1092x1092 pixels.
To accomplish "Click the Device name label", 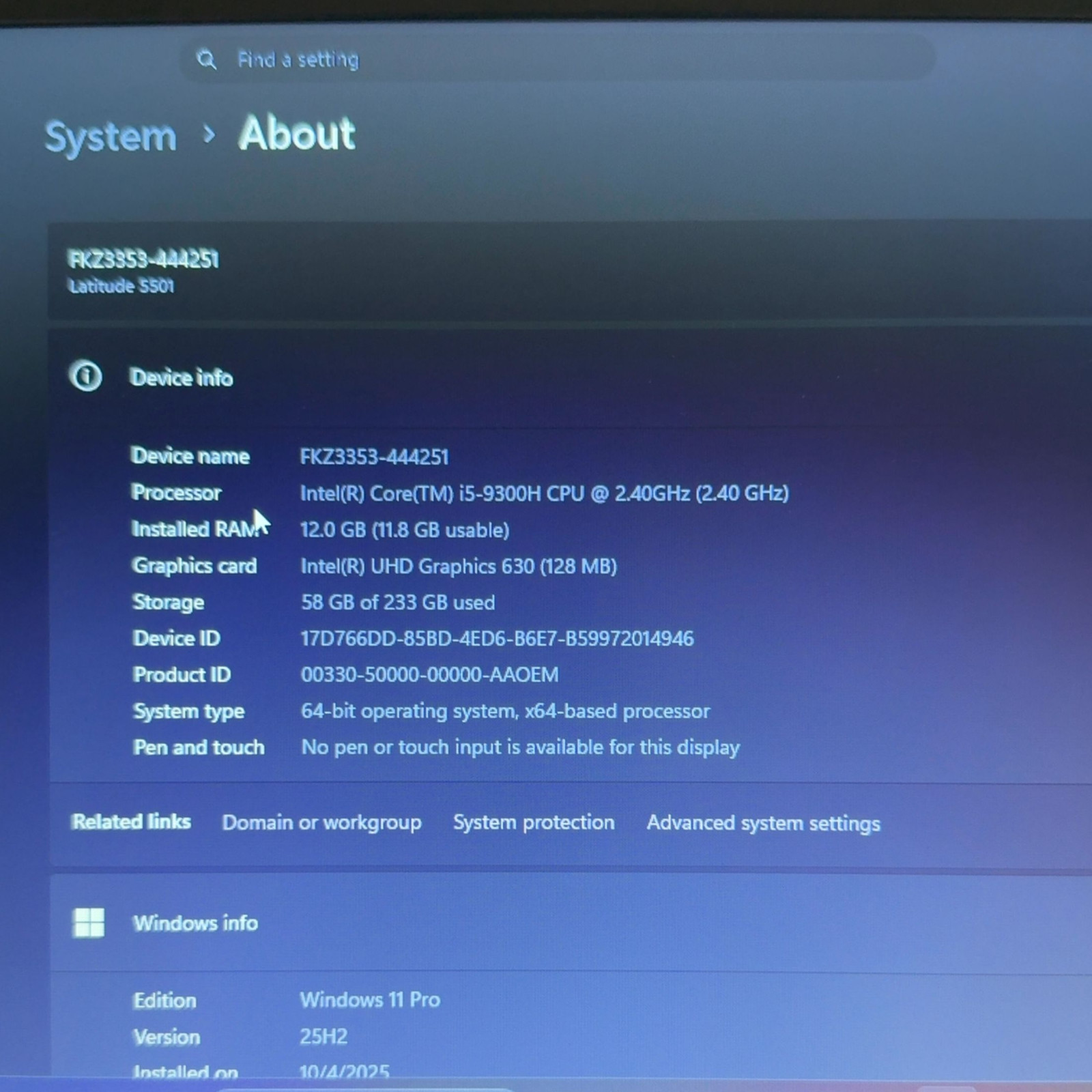I will [x=190, y=456].
